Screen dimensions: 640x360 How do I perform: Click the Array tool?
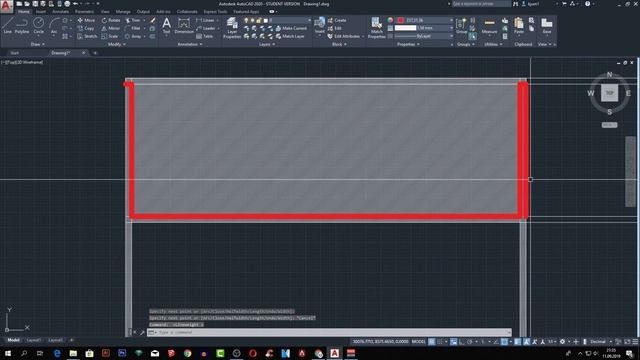133,36
